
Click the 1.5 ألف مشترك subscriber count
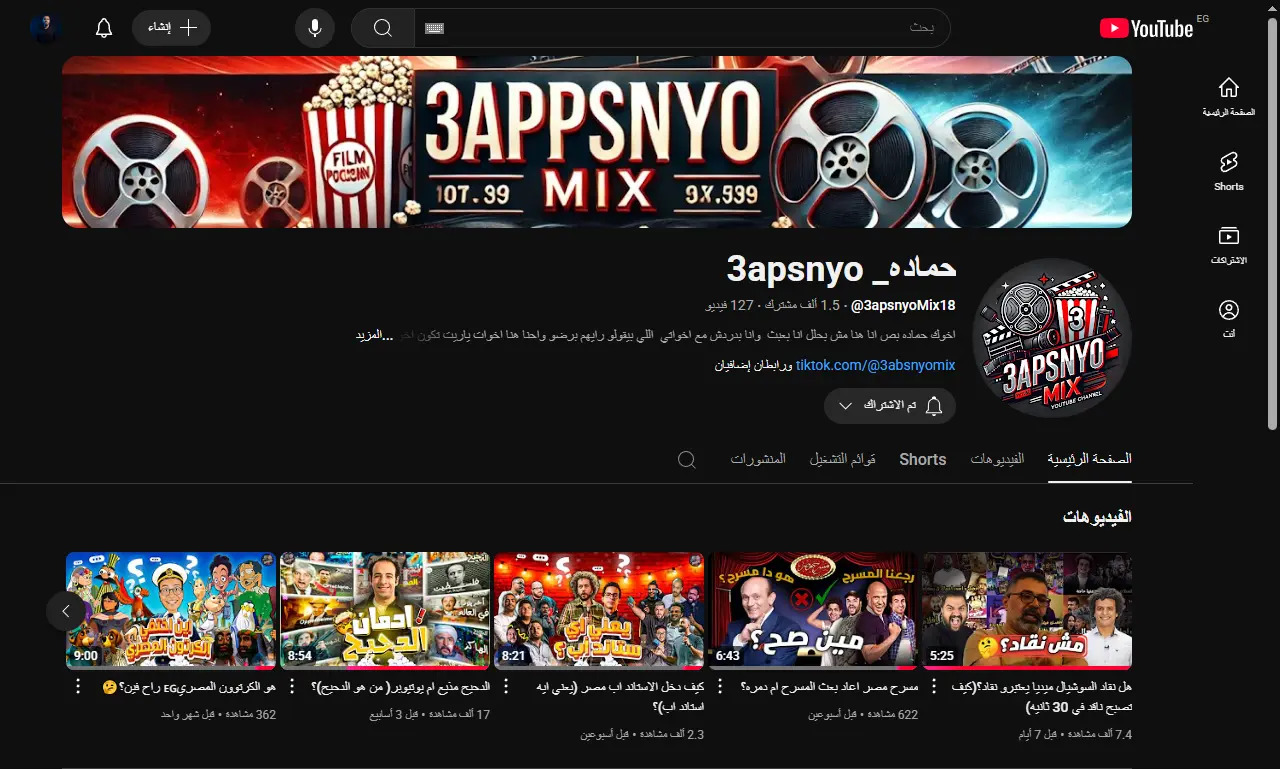pos(803,305)
